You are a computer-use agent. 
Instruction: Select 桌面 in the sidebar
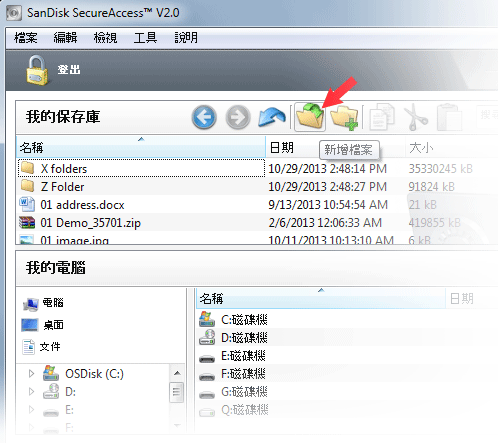(53, 325)
